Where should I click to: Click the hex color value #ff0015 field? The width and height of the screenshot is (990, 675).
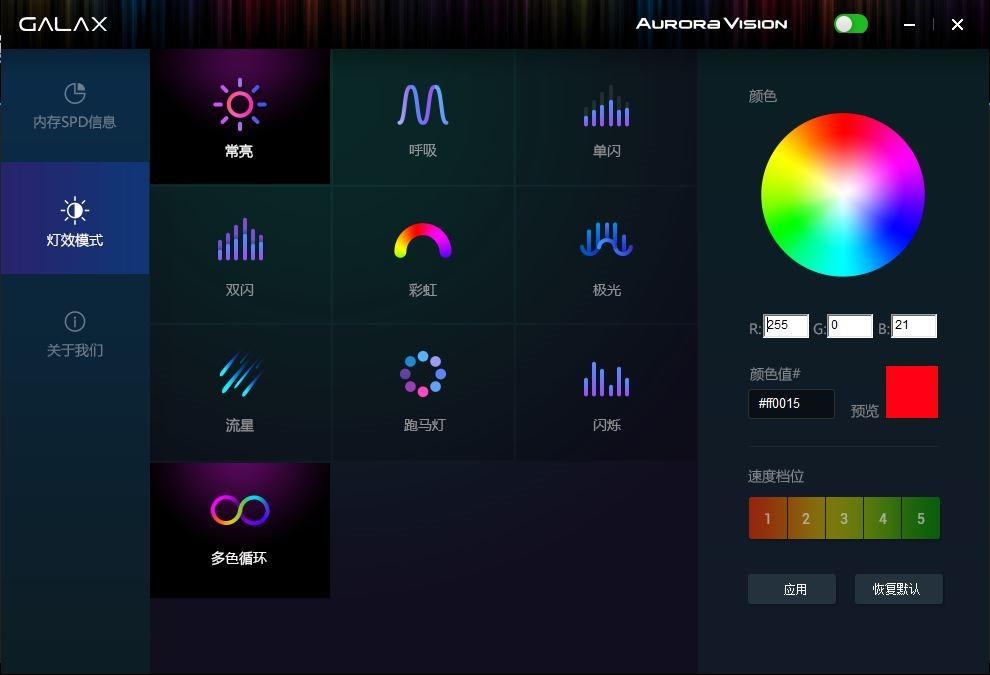pyautogui.click(x=791, y=403)
